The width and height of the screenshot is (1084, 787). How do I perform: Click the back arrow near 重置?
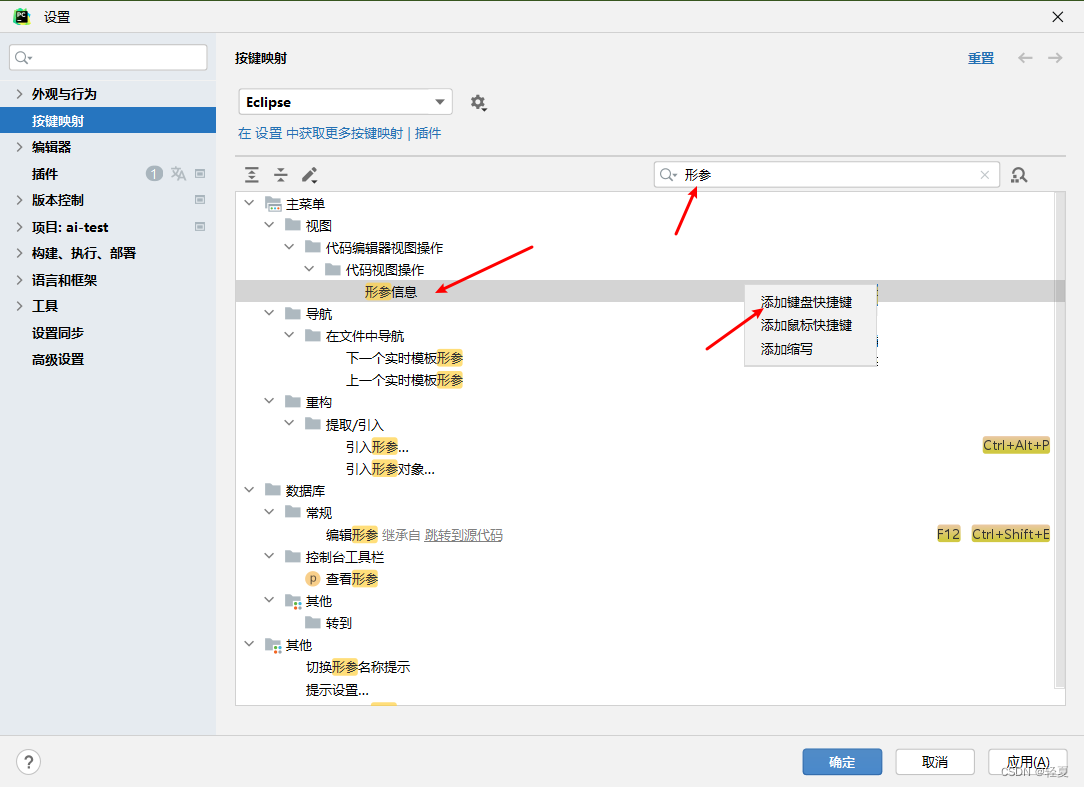[x=1024, y=58]
